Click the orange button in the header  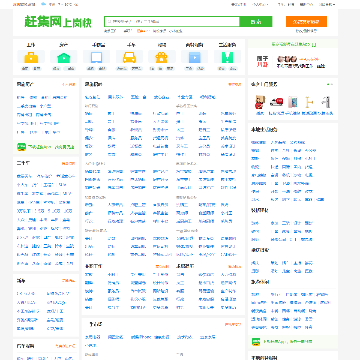pos(306,22)
